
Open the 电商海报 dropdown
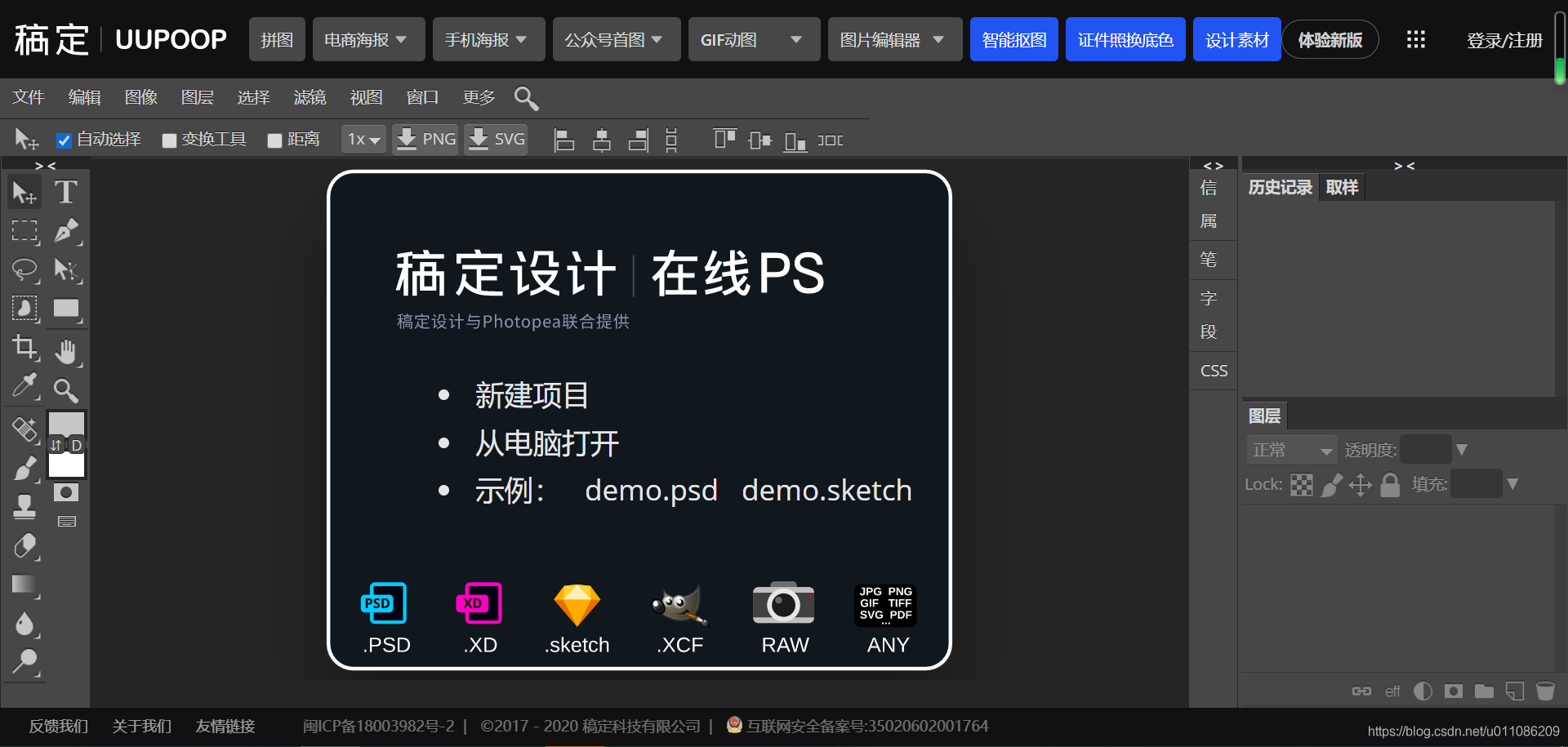pyautogui.click(x=368, y=40)
